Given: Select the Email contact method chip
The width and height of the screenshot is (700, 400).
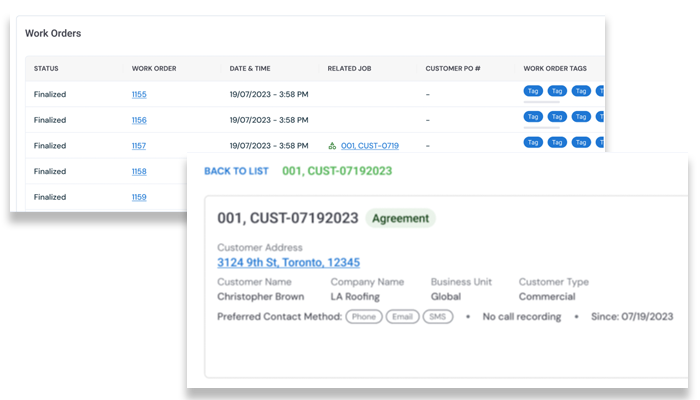Looking at the screenshot, I should click(x=402, y=317).
